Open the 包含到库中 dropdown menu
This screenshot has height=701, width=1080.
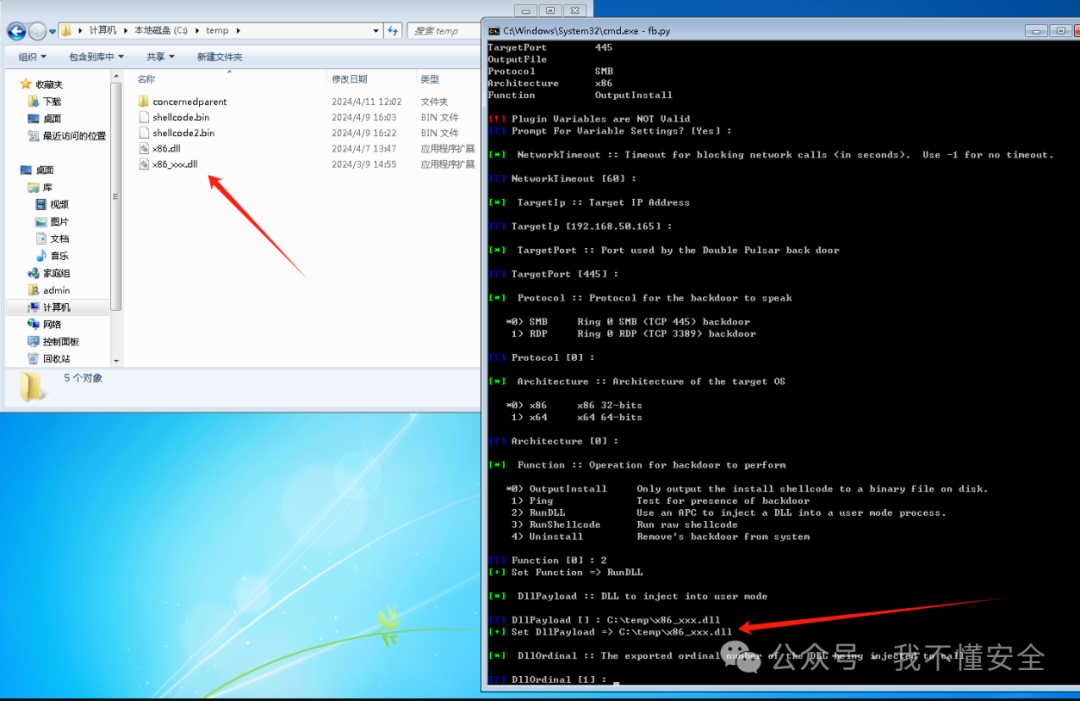click(x=96, y=56)
